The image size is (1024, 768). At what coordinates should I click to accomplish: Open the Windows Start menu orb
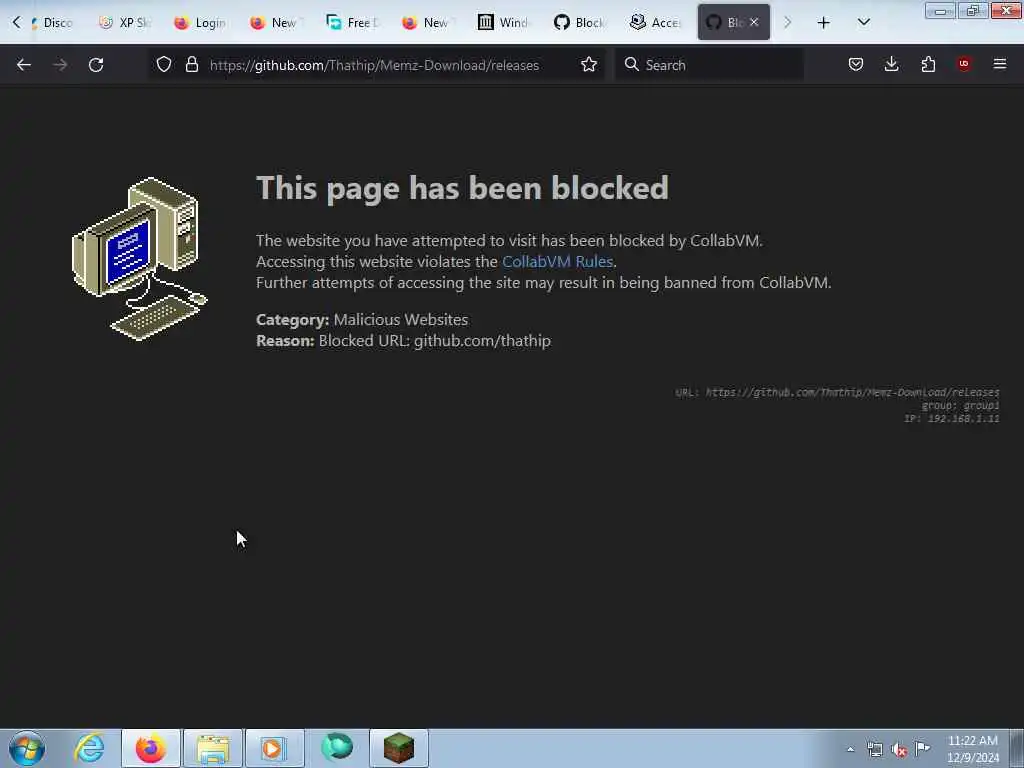click(27, 748)
